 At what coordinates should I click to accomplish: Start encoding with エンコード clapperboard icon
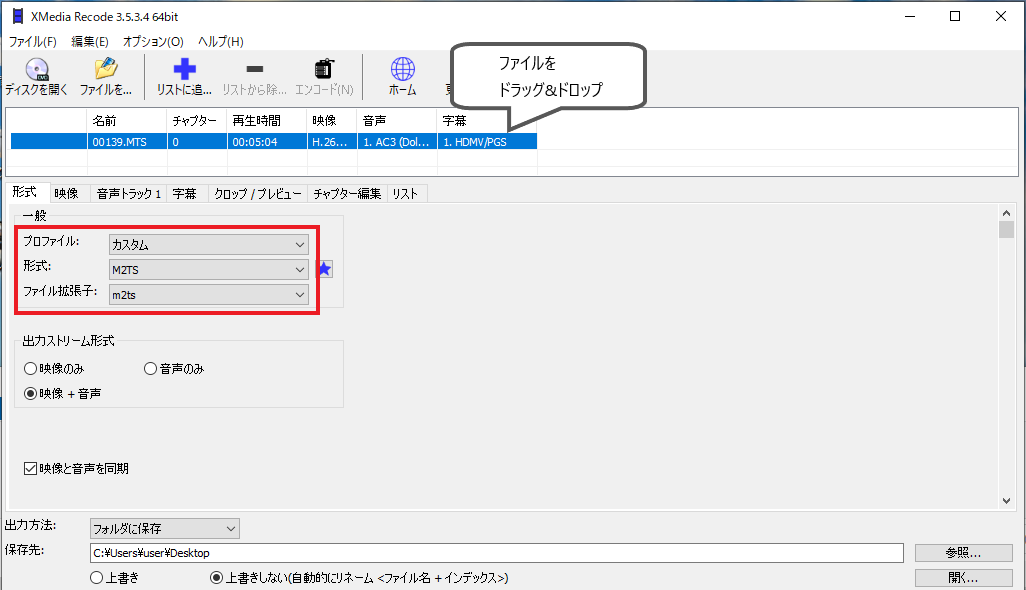[324, 77]
